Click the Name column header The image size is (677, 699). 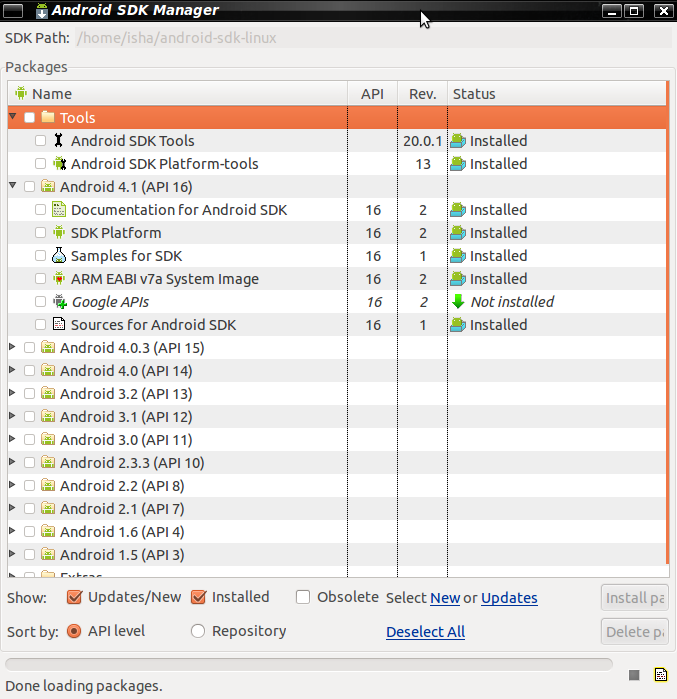(x=177, y=94)
